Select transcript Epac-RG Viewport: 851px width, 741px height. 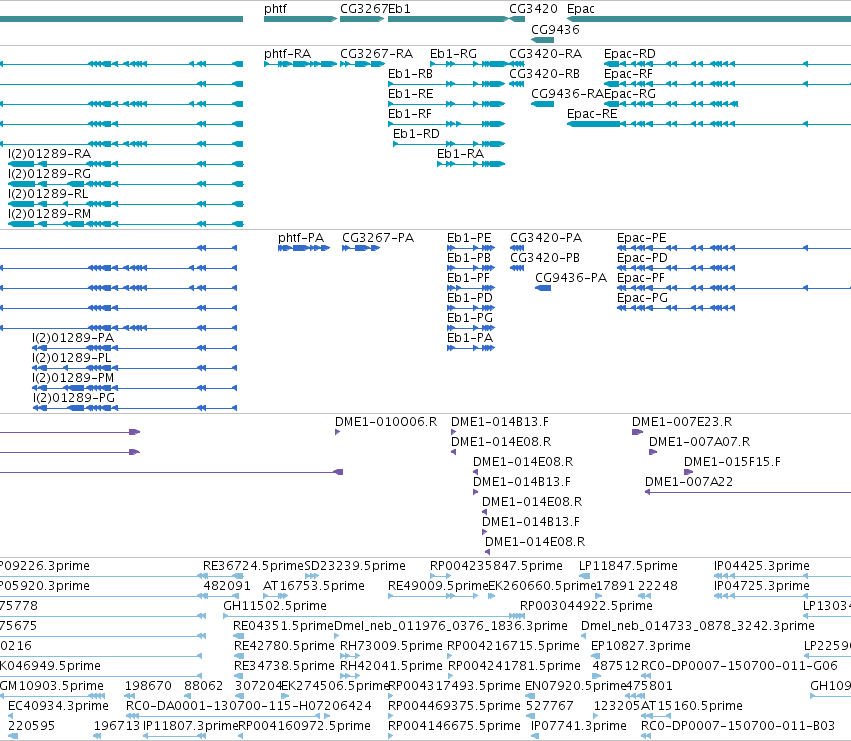[x=671, y=104]
